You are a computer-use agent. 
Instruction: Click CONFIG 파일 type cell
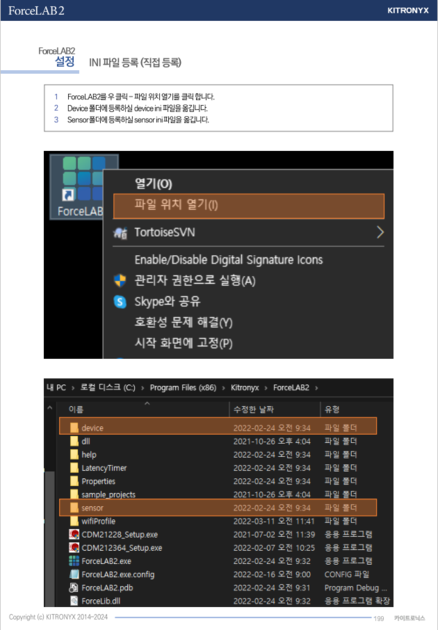click(x=347, y=575)
